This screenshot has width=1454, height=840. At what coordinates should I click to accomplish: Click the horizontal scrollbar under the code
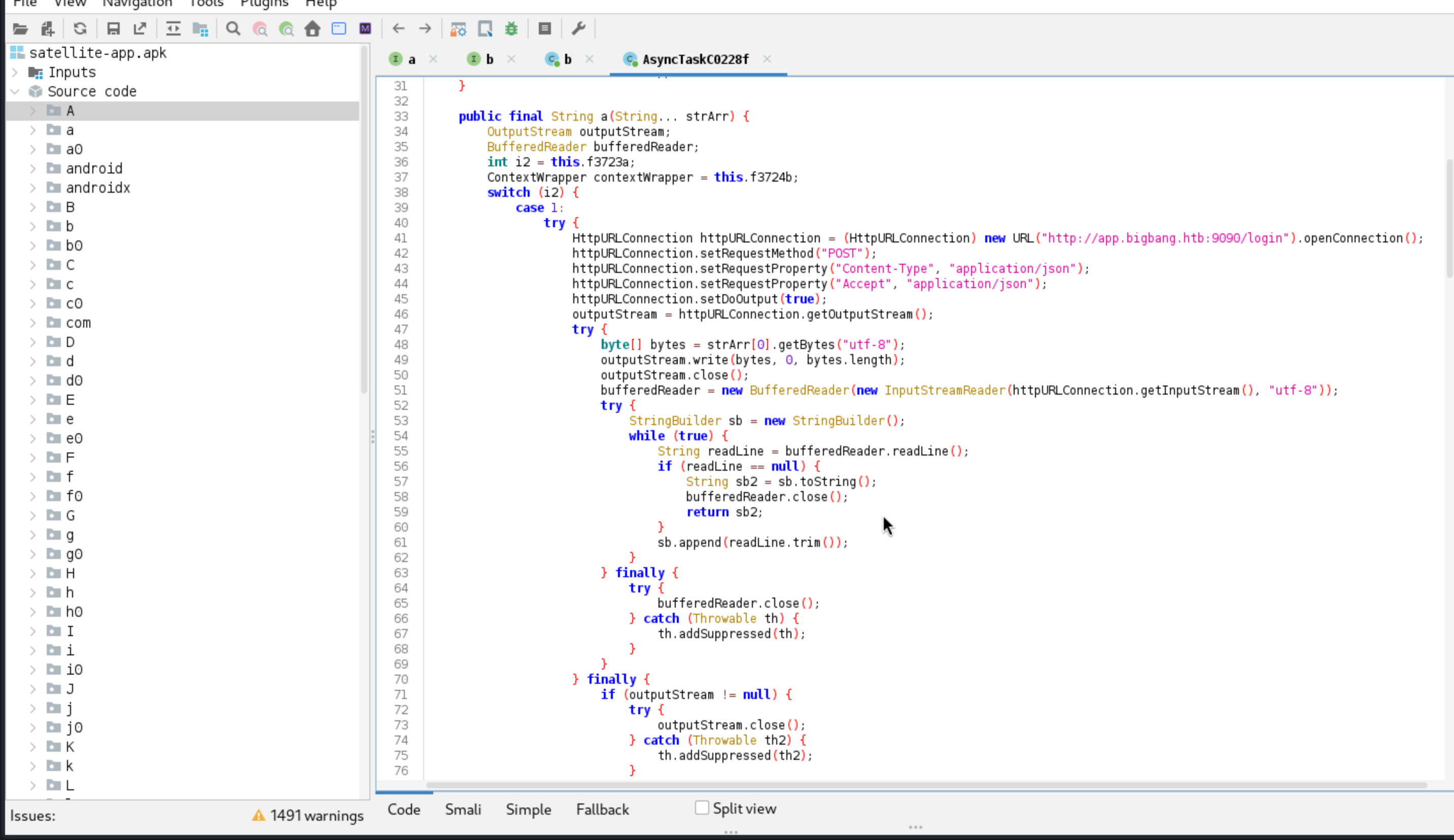point(923,785)
